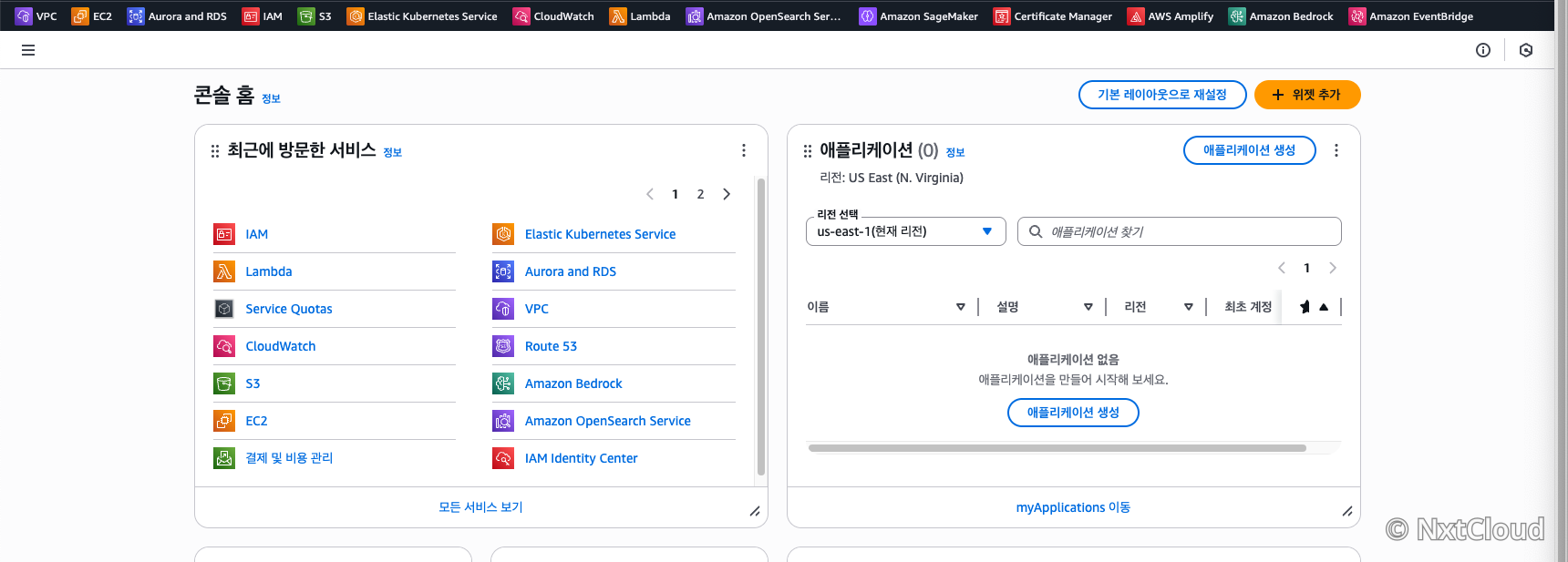The width and height of the screenshot is (1568, 562).
Task: Open the hamburger navigation menu
Action: [x=28, y=50]
